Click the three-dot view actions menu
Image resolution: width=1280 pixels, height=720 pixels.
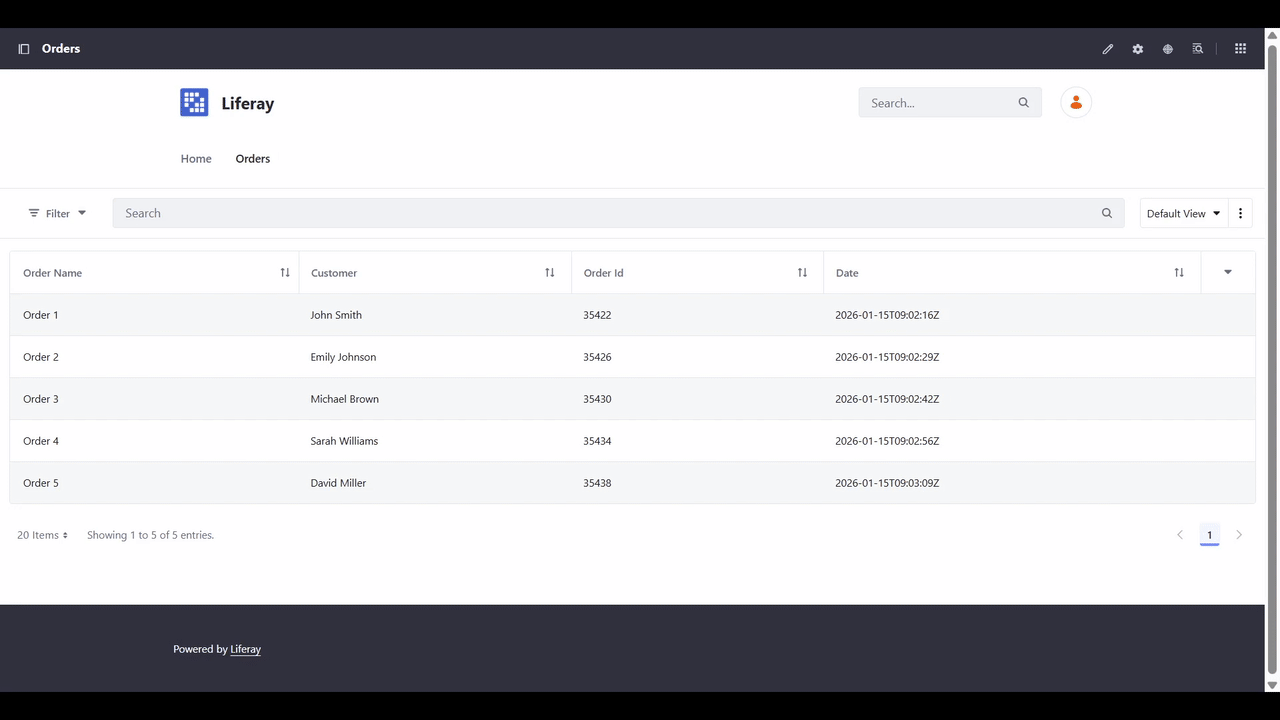(1240, 213)
